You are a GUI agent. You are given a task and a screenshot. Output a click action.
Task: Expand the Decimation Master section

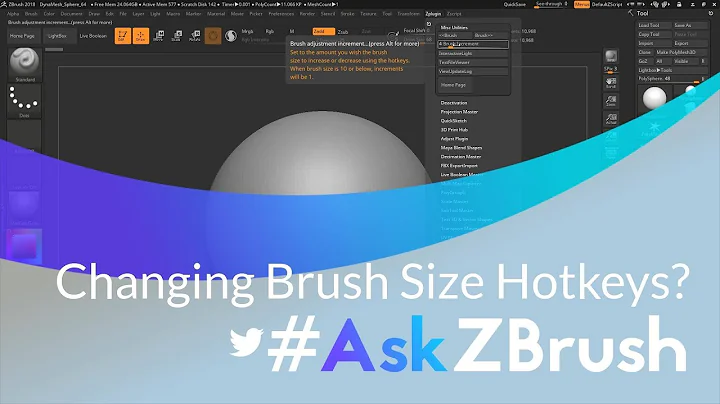click(x=461, y=157)
